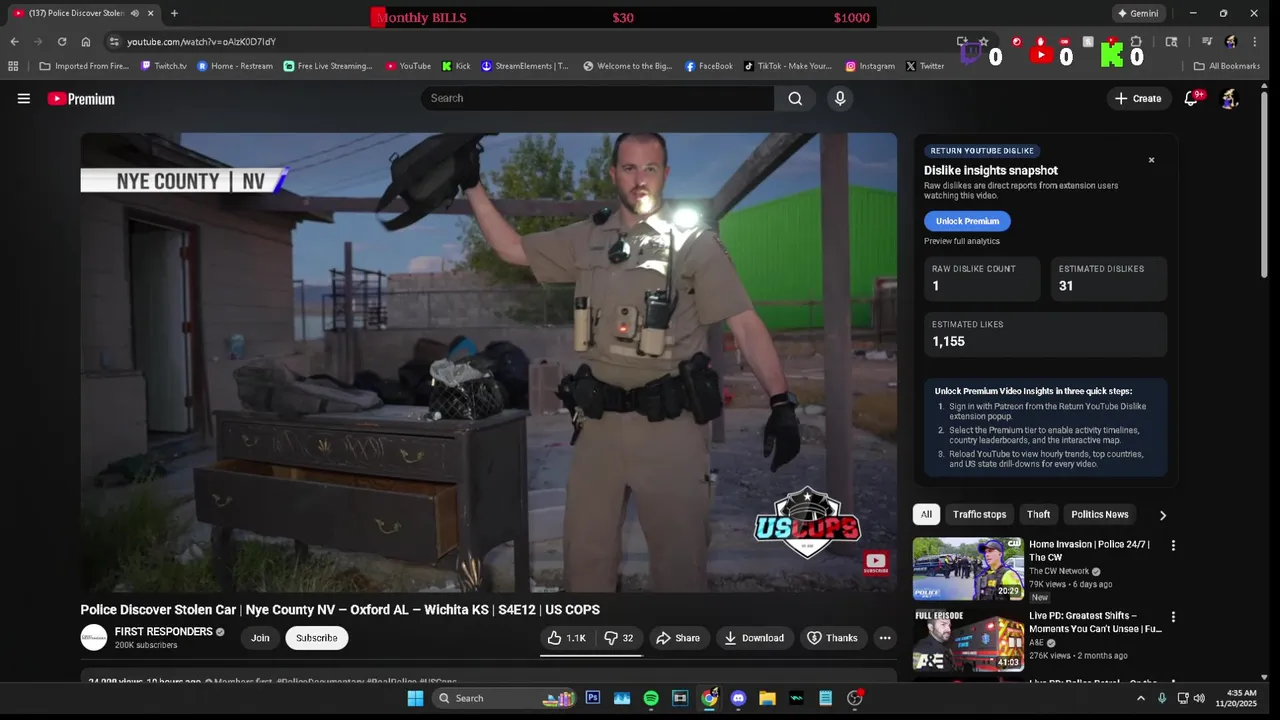This screenshot has height=720, width=1280.
Task: Send Thanks to the channel
Action: 833,638
